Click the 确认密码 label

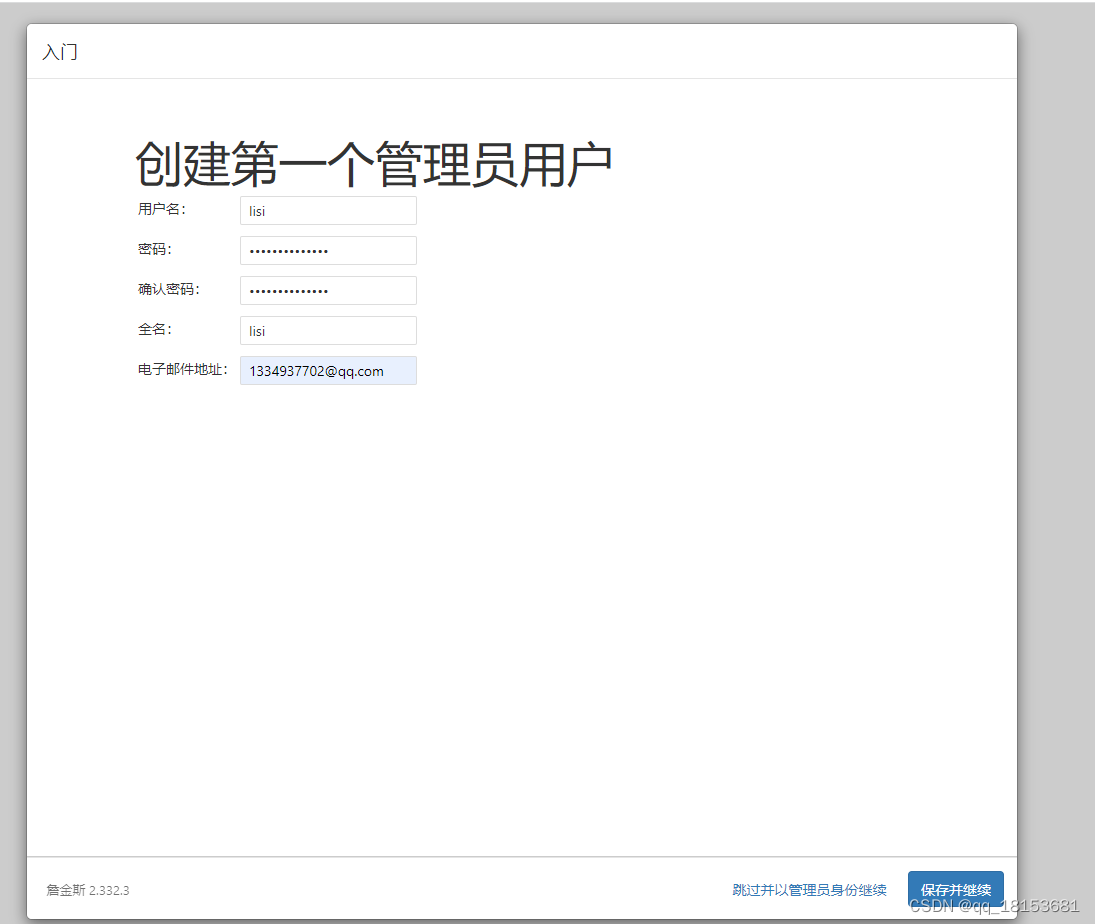(x=168, y=289)
